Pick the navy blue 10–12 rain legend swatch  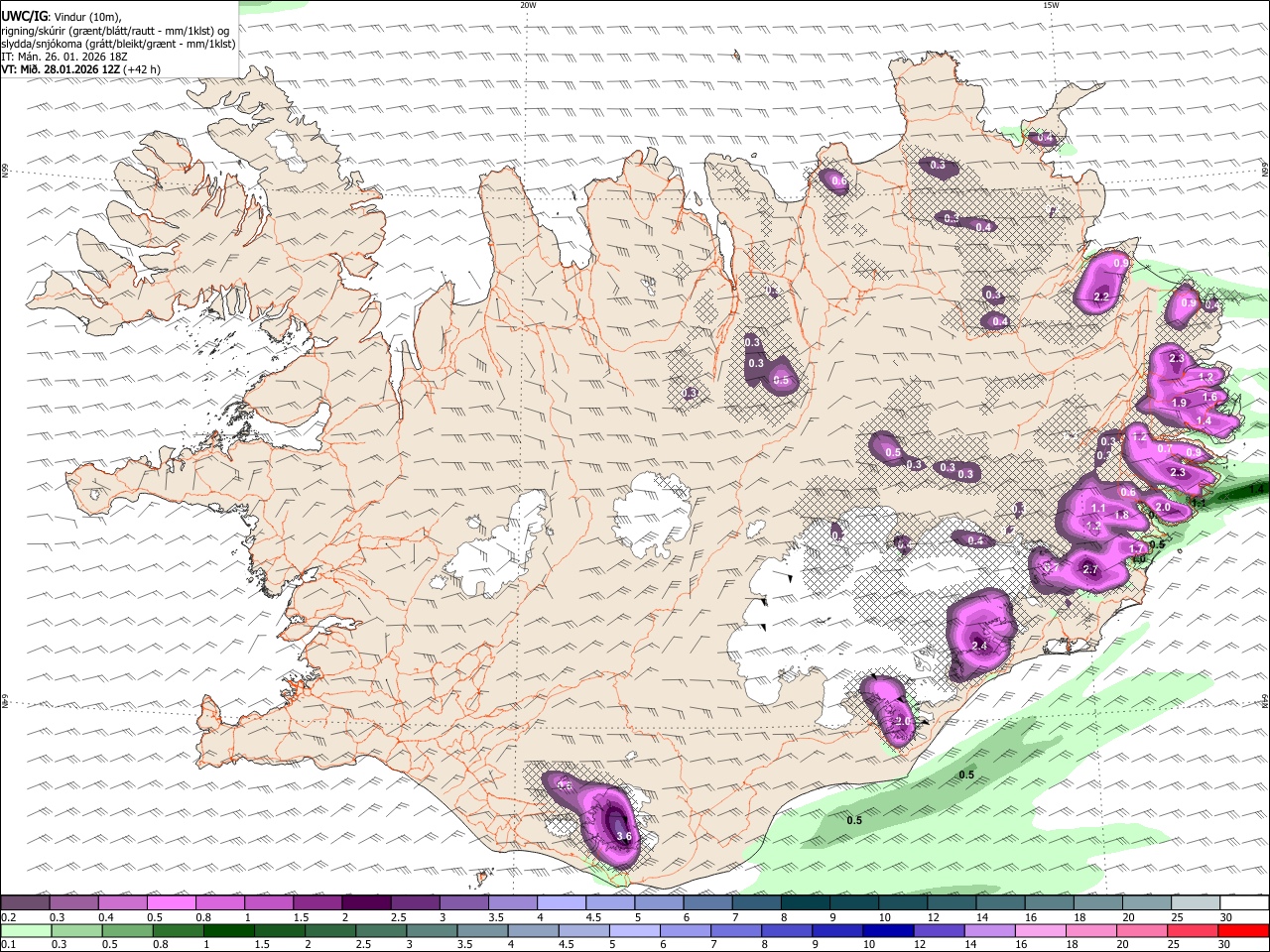point(888,930)
